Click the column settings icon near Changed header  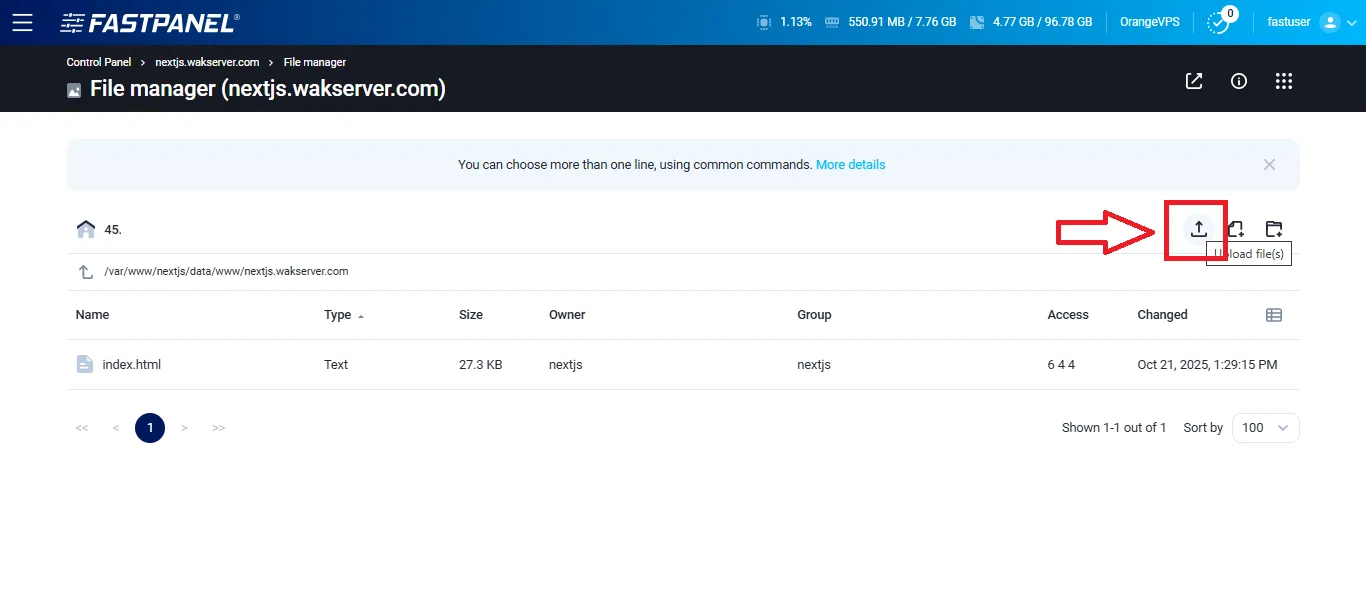tap(1274, 314)
